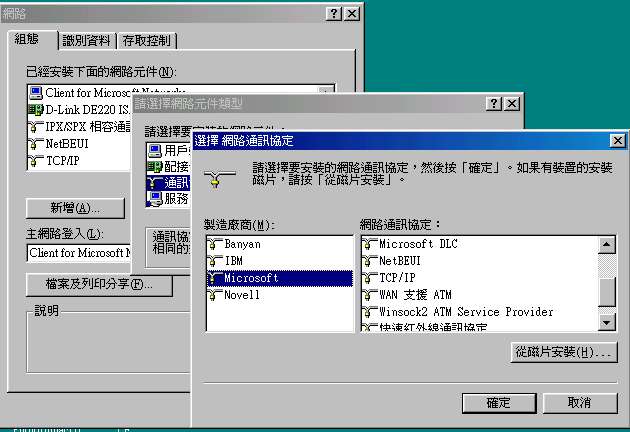Open the 存取控制 tab
The height and width of the screenshot is (432, 630).
(x=146, y=41)
